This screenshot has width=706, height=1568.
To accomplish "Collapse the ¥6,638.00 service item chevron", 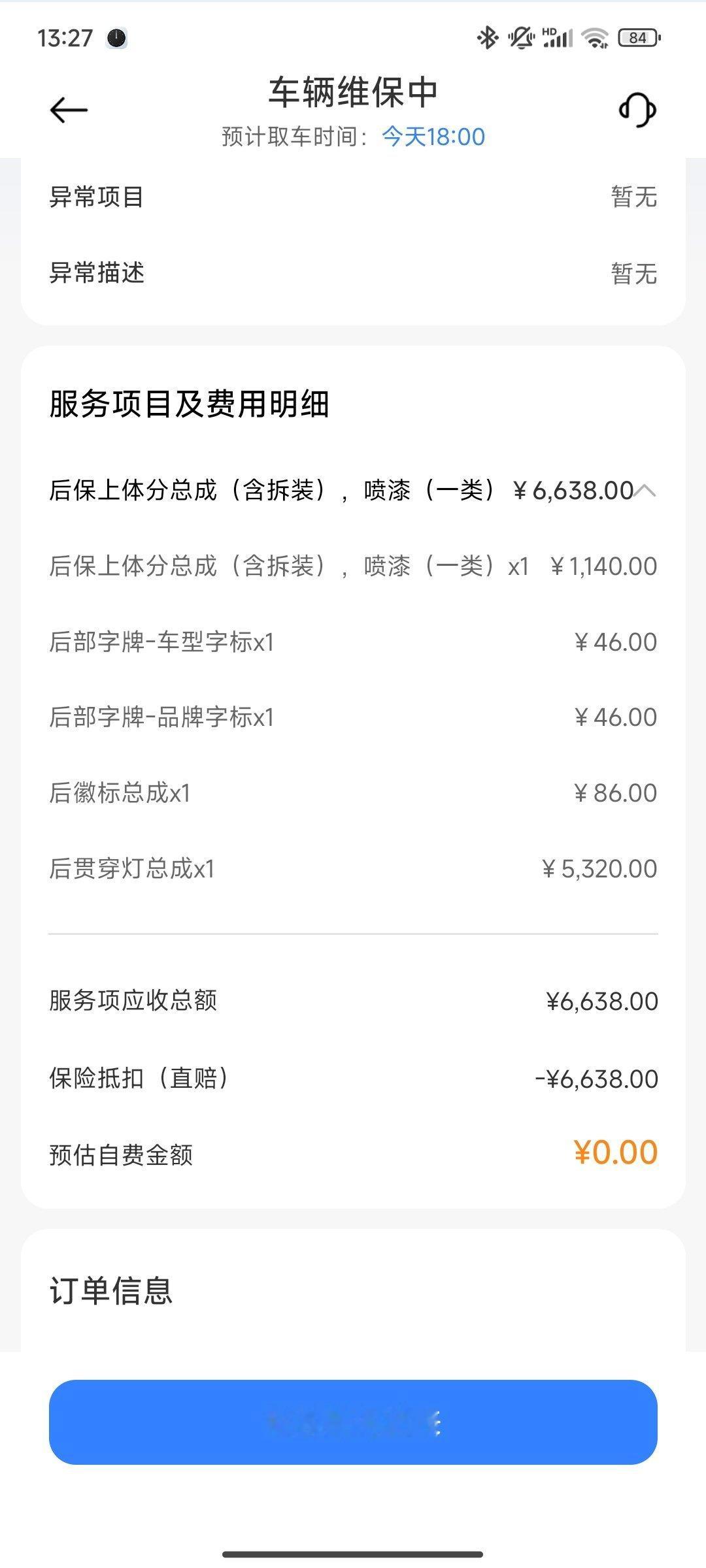I will 645,491.
